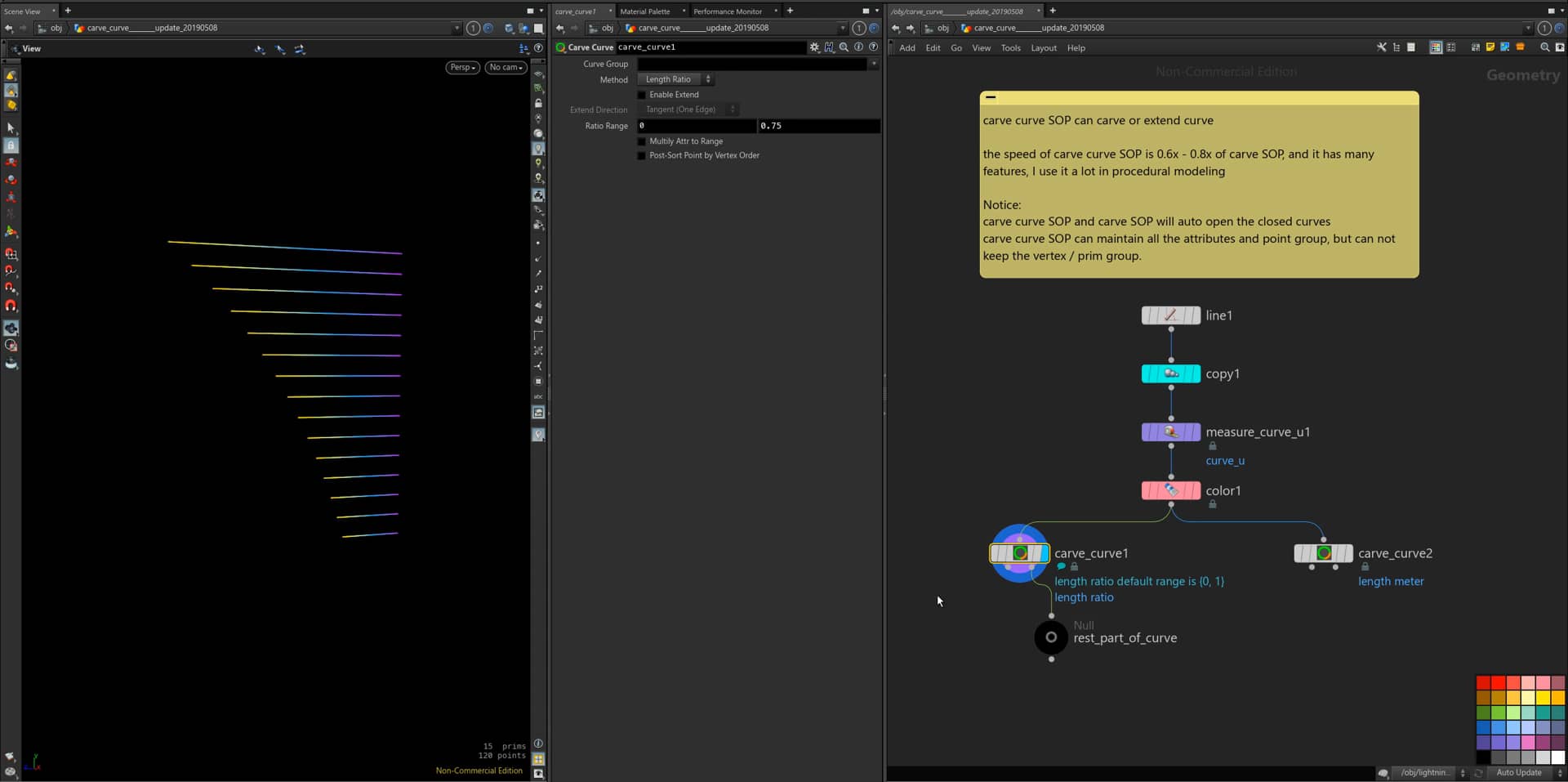Open the No cam camera dropdown

tap(506, 67)
